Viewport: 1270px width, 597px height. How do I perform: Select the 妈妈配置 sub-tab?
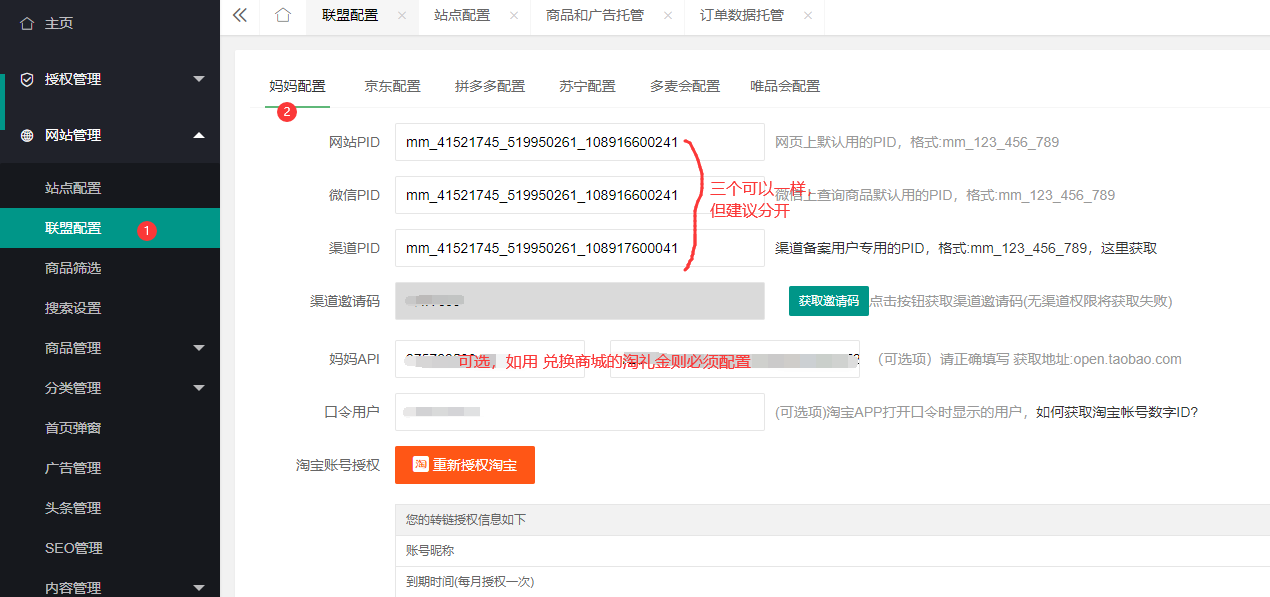pyautogui.click(x=298, y=86)
